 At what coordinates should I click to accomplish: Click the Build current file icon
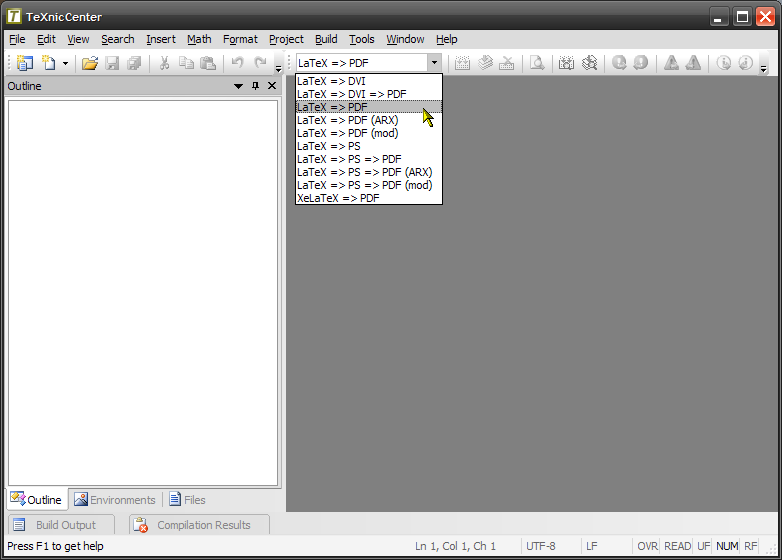462,63
